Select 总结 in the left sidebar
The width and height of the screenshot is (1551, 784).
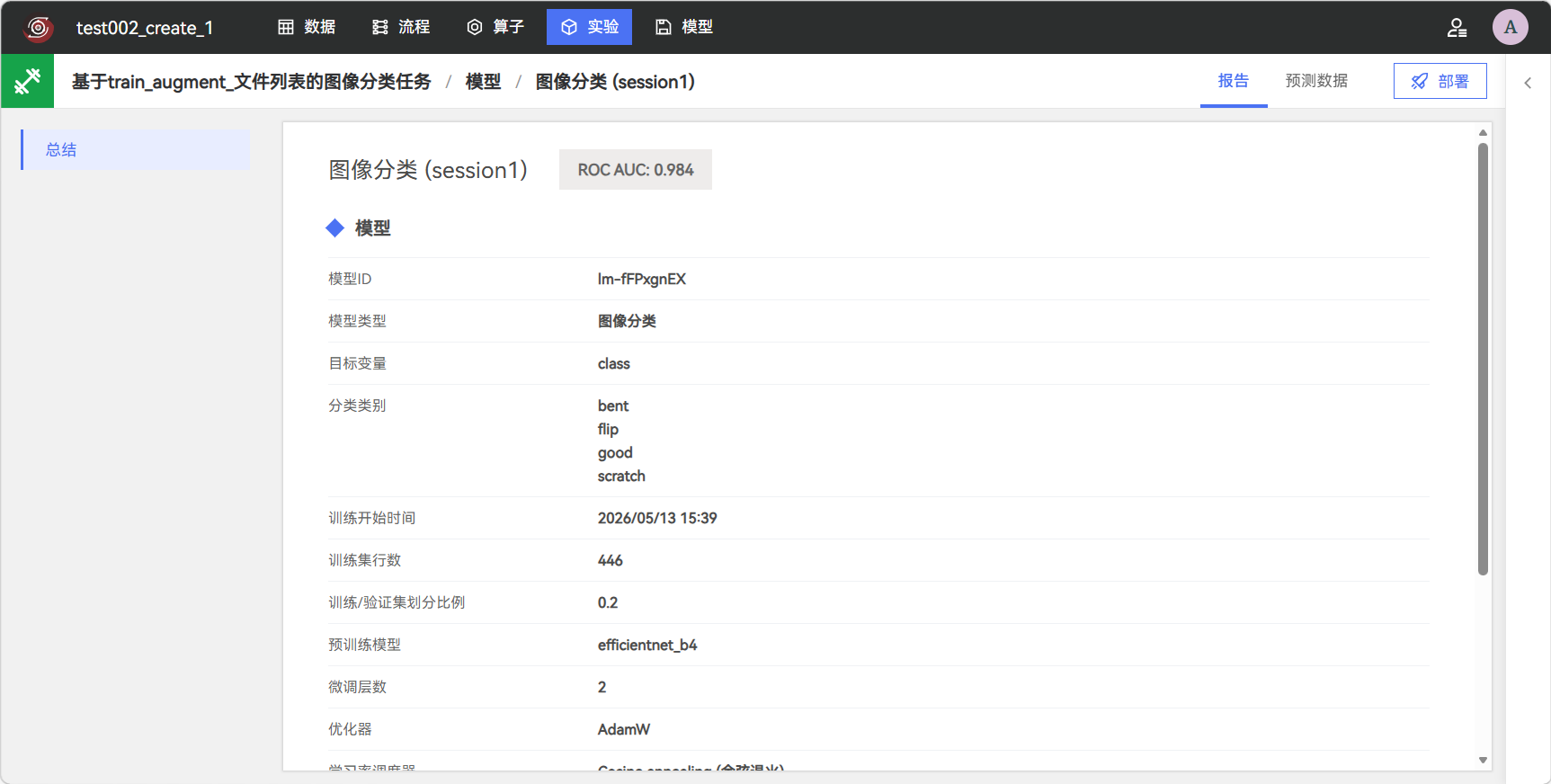click(x=136, y=149)
